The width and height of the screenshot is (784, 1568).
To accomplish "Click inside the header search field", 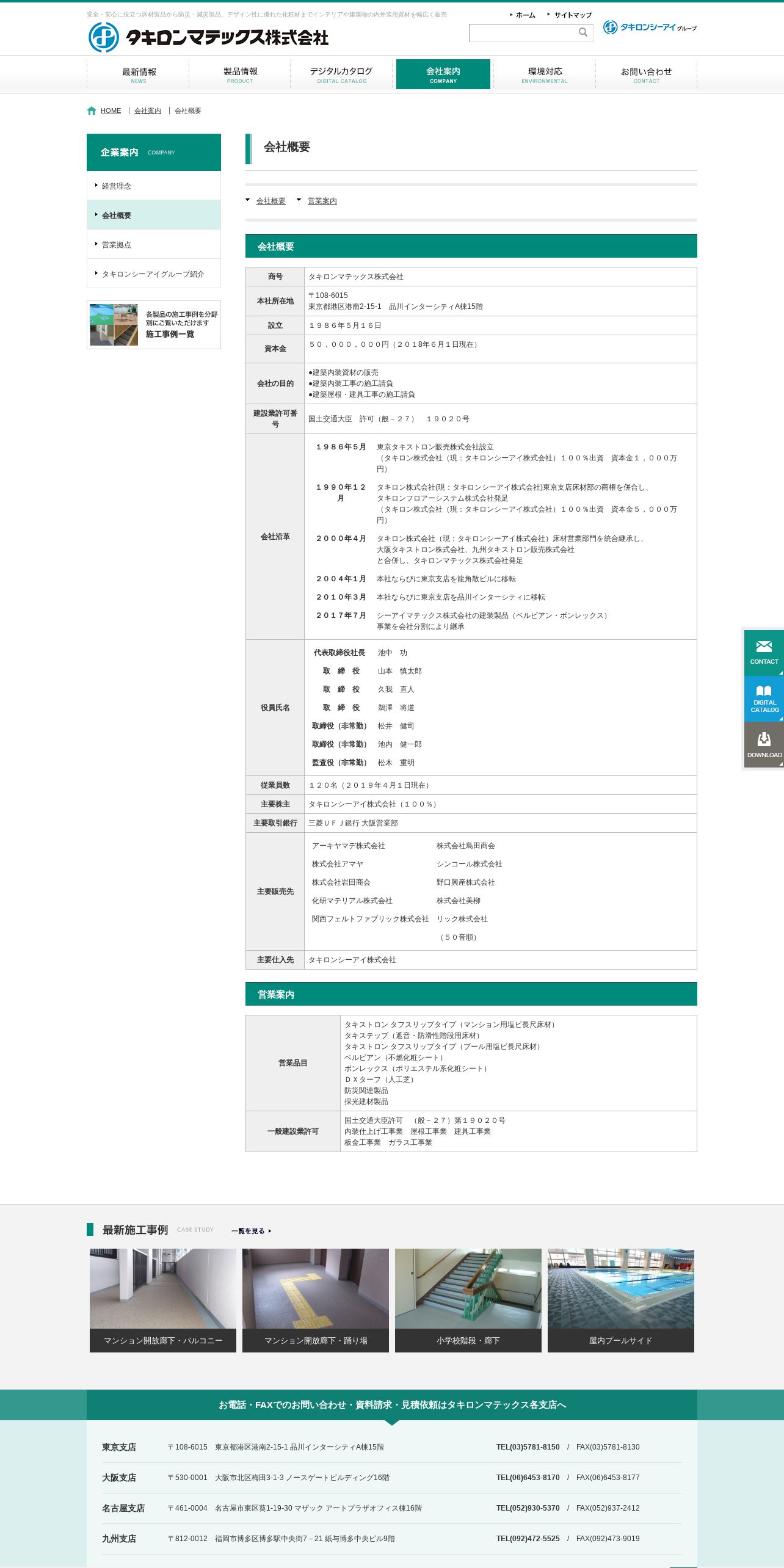I will (x=523, y=33).
